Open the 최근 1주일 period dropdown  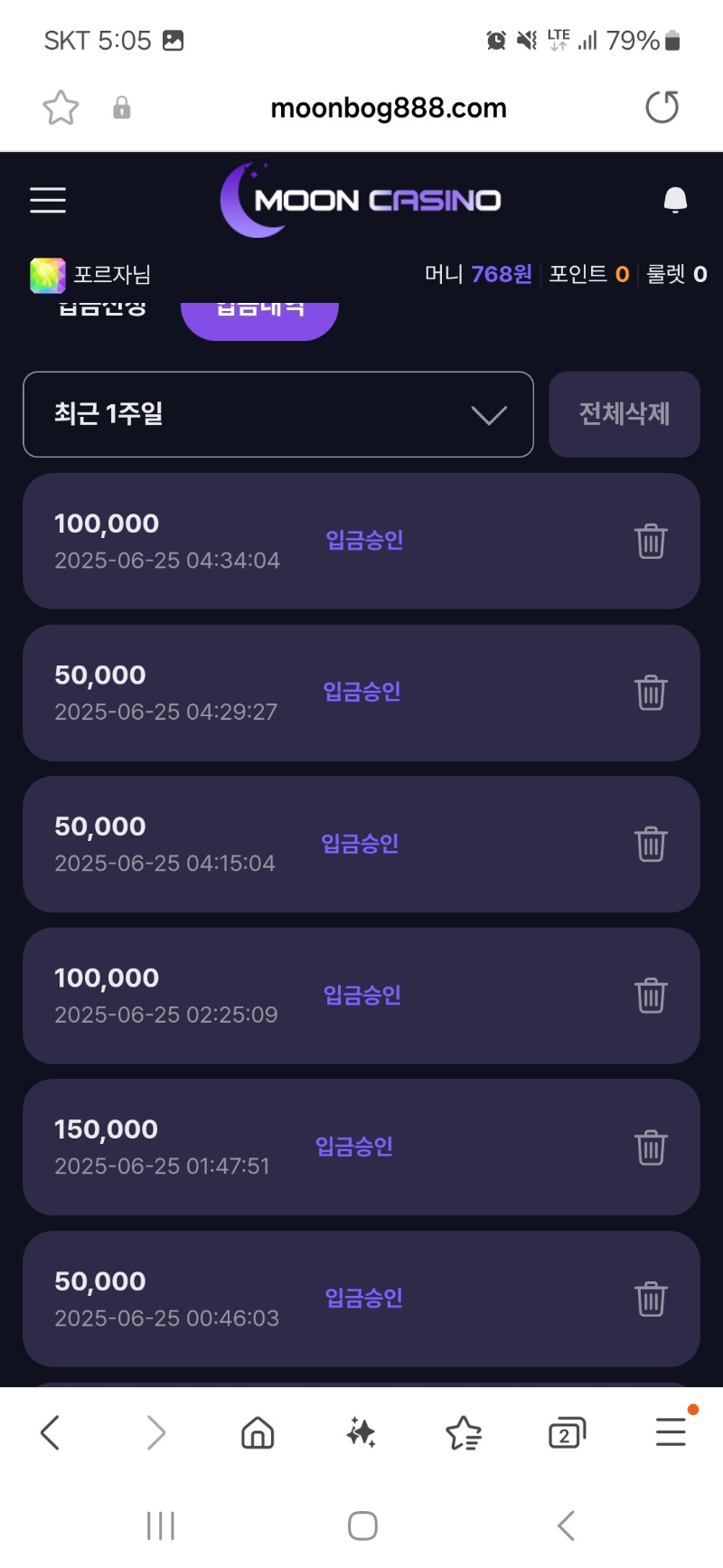click(x=278, y=414)
